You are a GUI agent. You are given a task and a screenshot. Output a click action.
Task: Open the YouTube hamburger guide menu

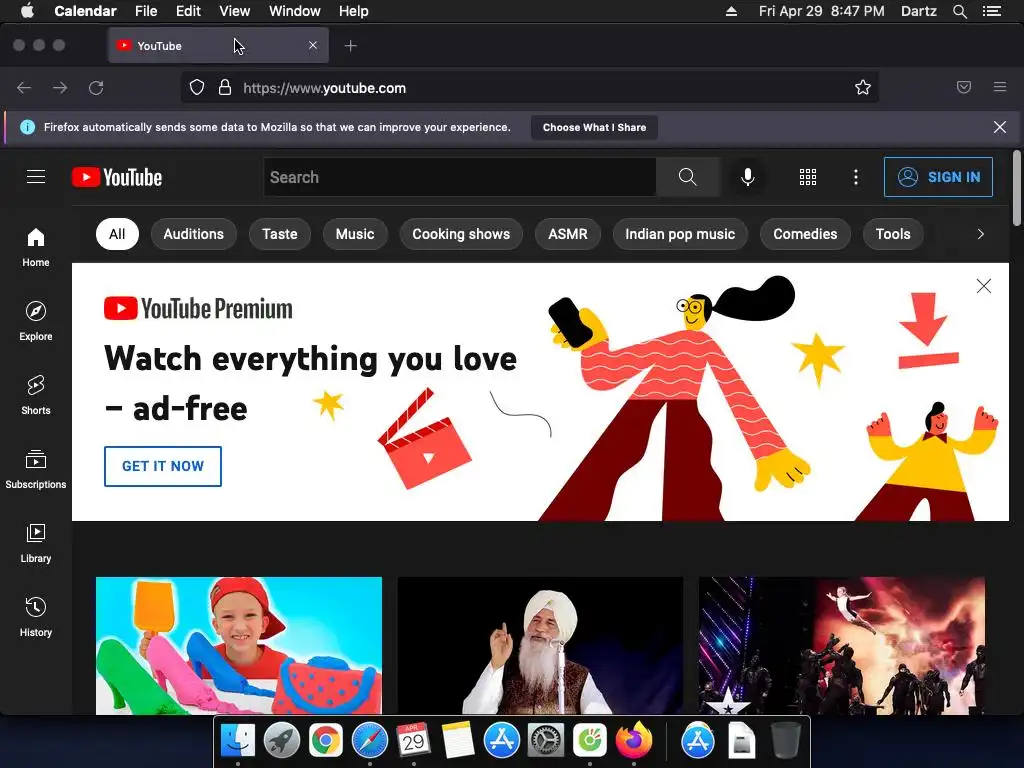[x=36, y=177]
